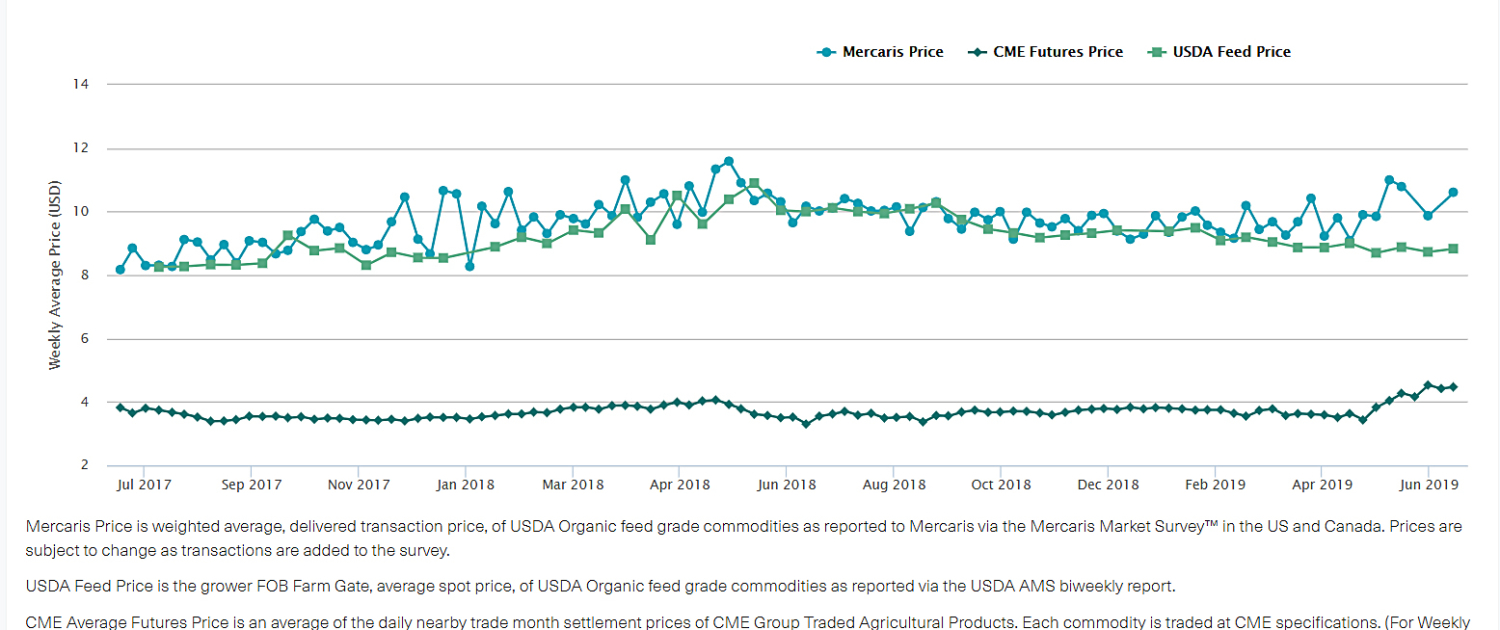Click the Jun 2019 x-axis label

[1428, 485]
